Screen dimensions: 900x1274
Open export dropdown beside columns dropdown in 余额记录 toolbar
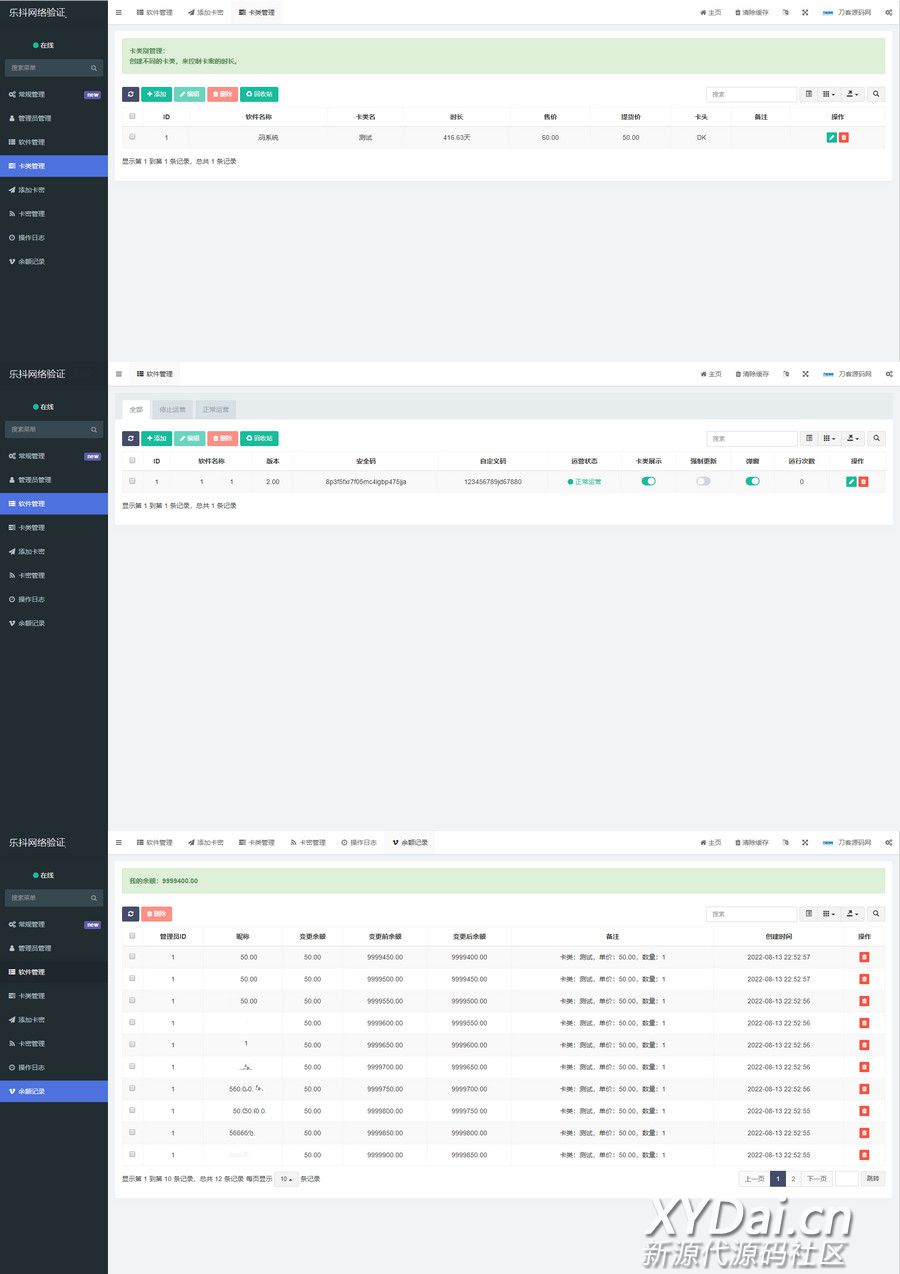click(853, 914)
